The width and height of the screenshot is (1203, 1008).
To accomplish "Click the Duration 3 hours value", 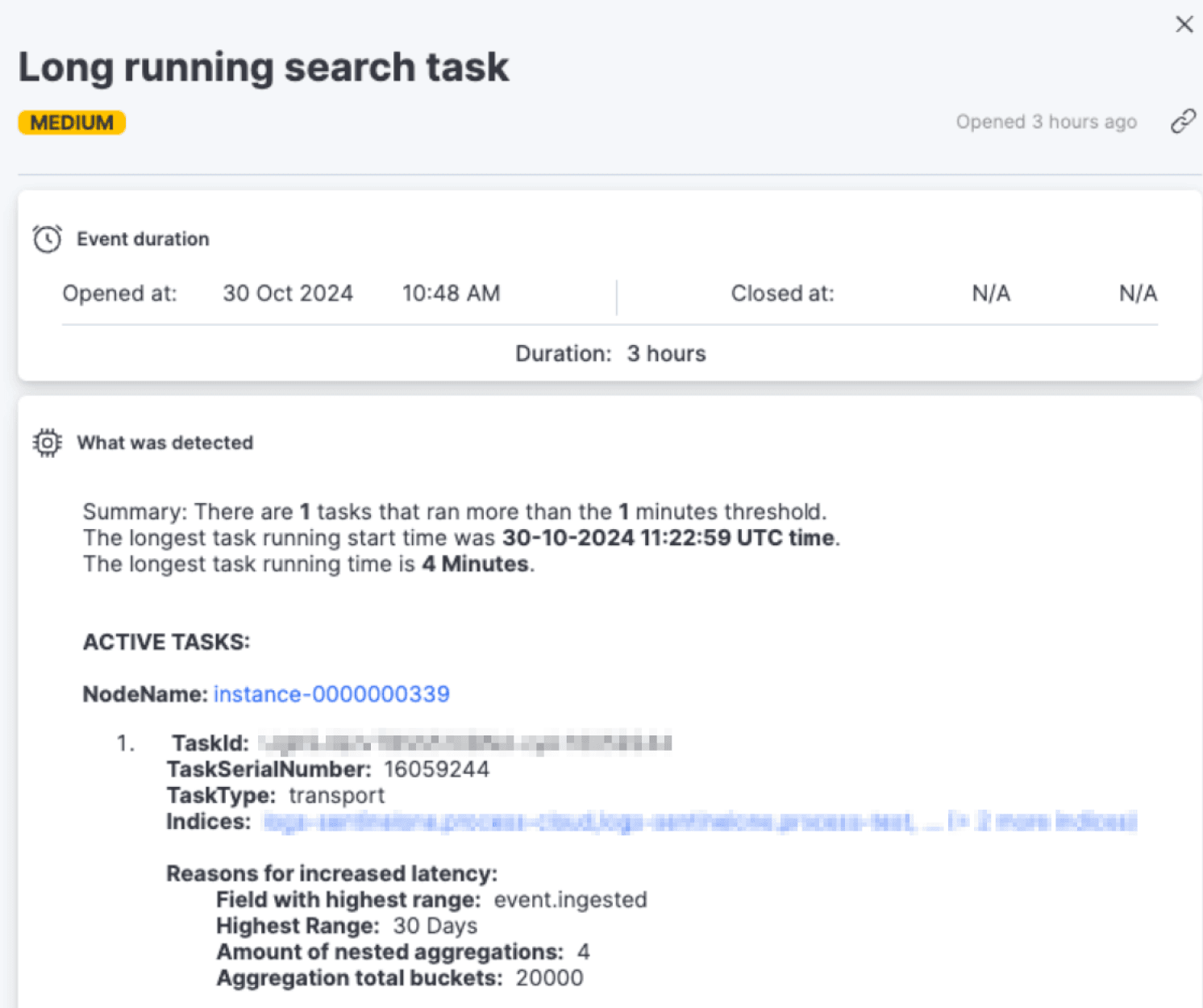I will (x=666, y=354).
